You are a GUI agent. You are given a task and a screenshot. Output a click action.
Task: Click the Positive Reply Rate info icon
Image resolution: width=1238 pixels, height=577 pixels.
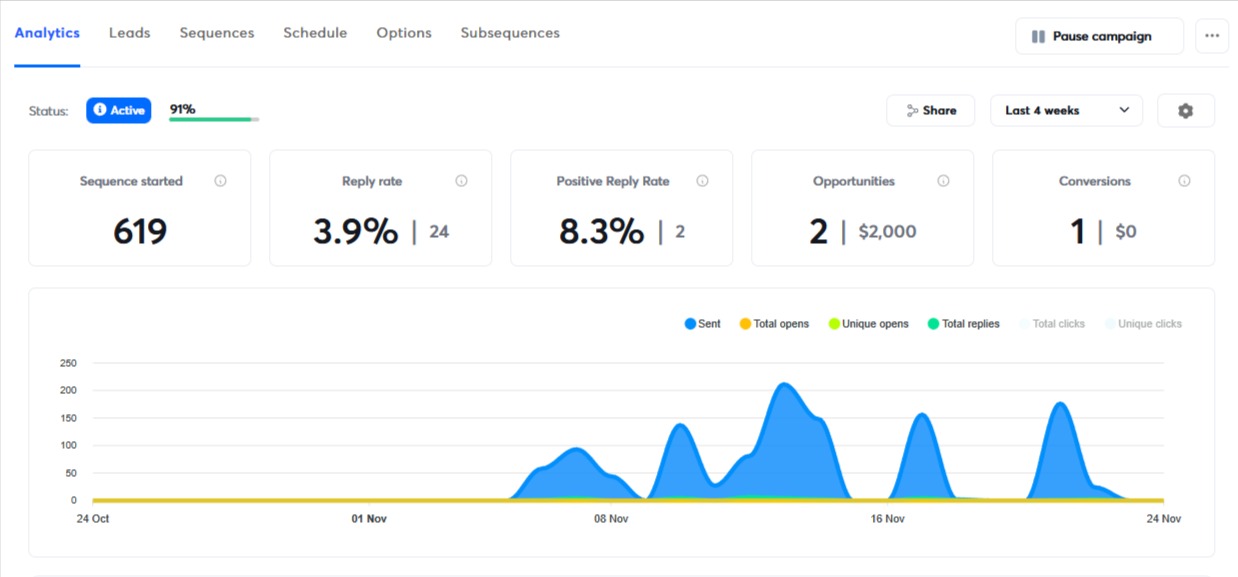(x=703, y=181)
